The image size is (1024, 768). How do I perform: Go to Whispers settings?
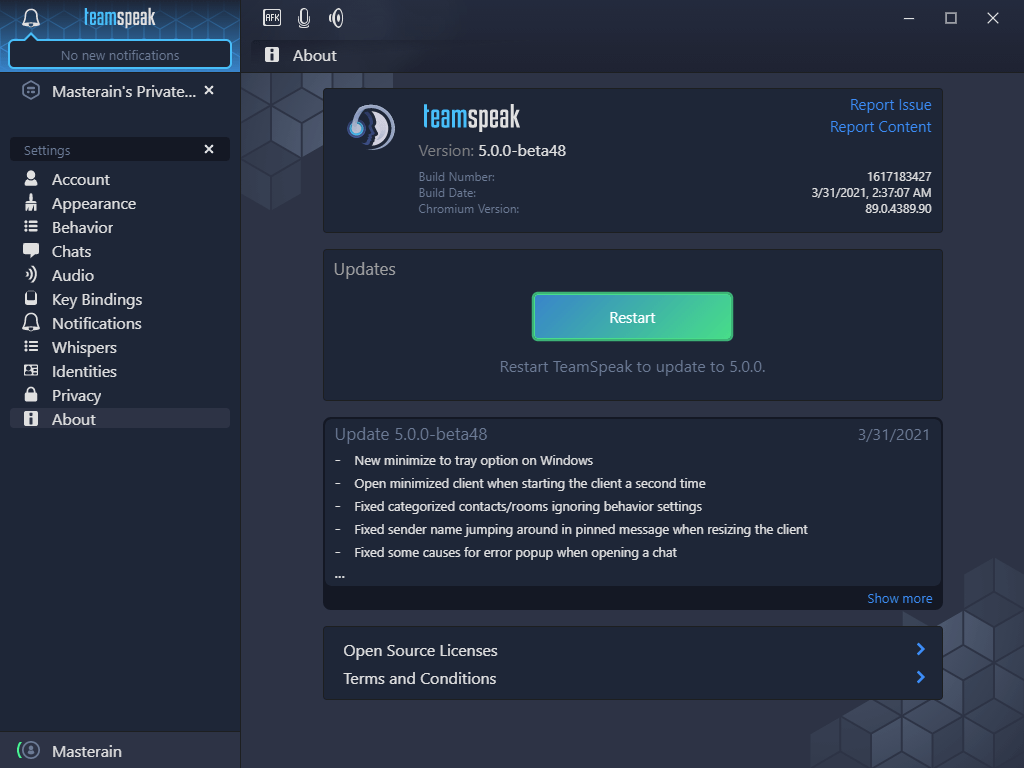84,347
